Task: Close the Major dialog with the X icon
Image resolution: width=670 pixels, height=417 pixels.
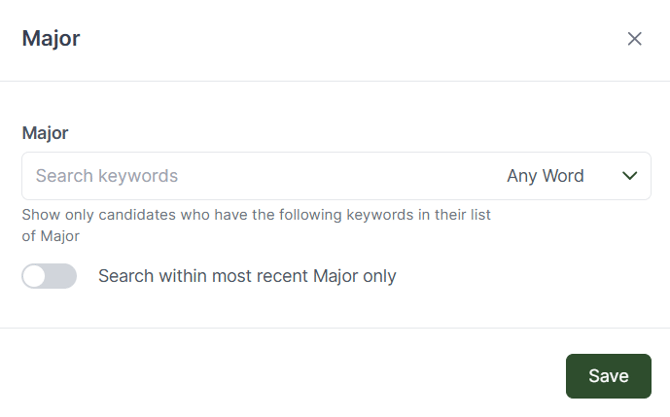Action: 634,39
